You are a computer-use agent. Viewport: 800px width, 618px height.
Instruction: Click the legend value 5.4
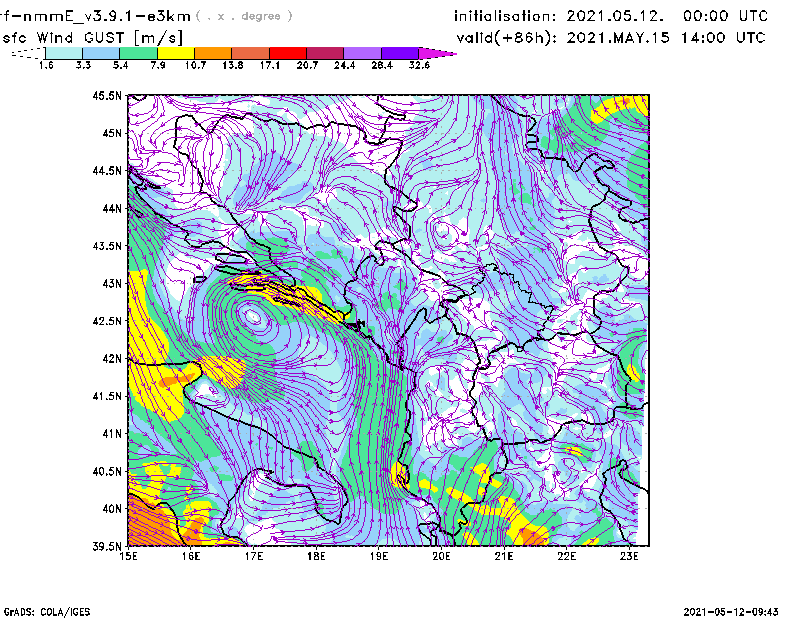point(120,65)
